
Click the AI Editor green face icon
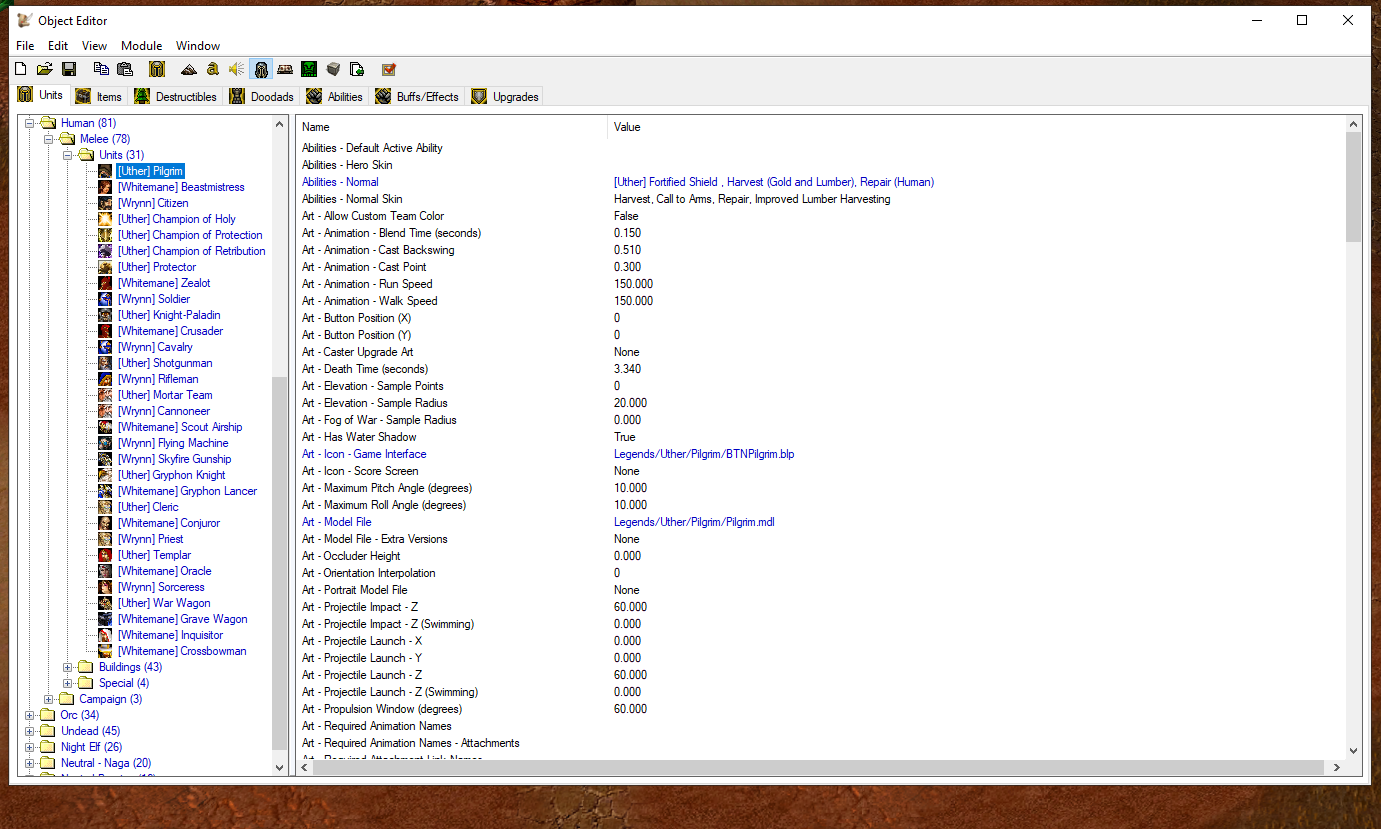click(x=309, y=69)
